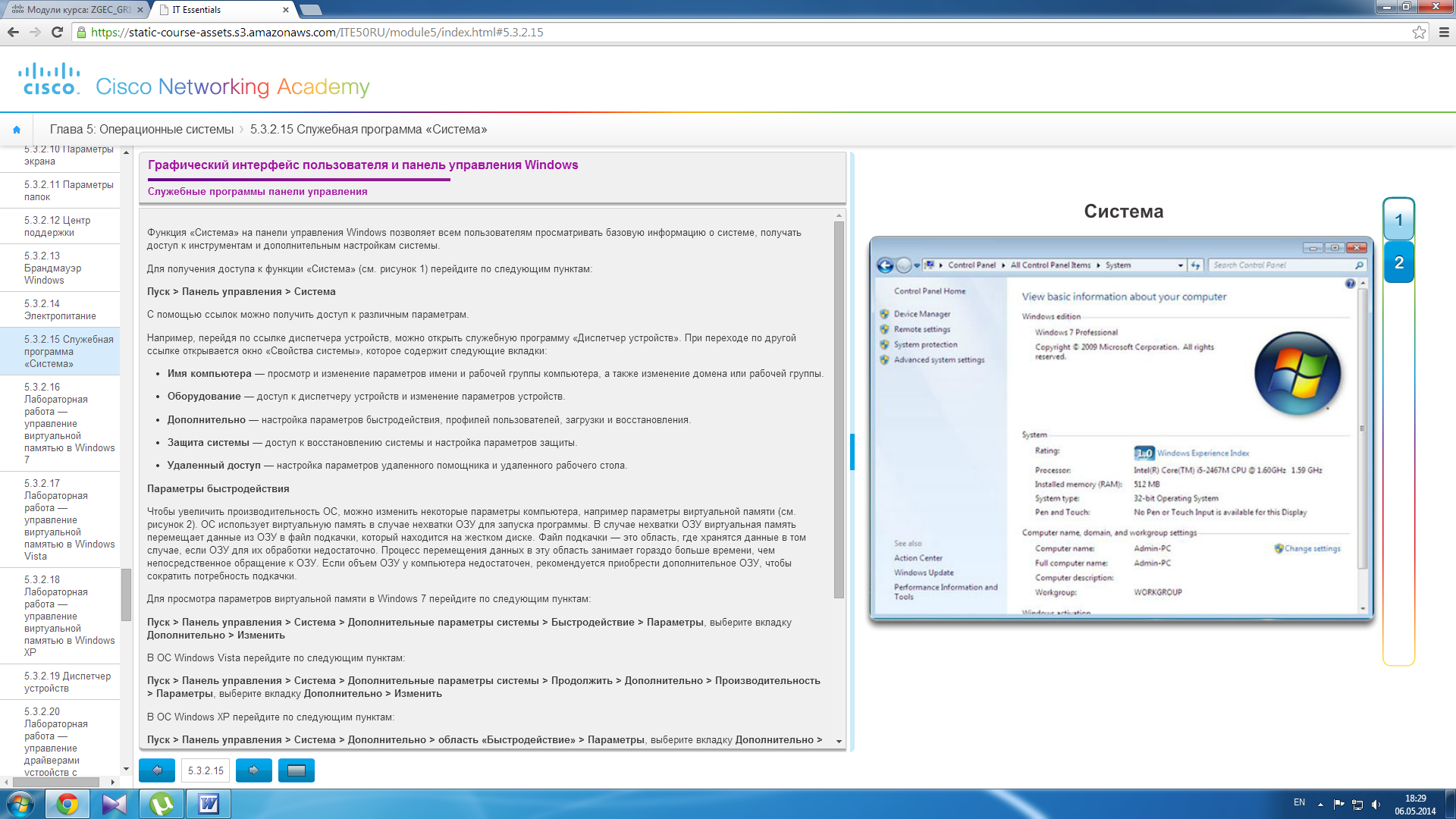Click the volume speaker tray icon
Image resolution: width=1456 pixels, height=819 pixels.
click(1376, 804)
